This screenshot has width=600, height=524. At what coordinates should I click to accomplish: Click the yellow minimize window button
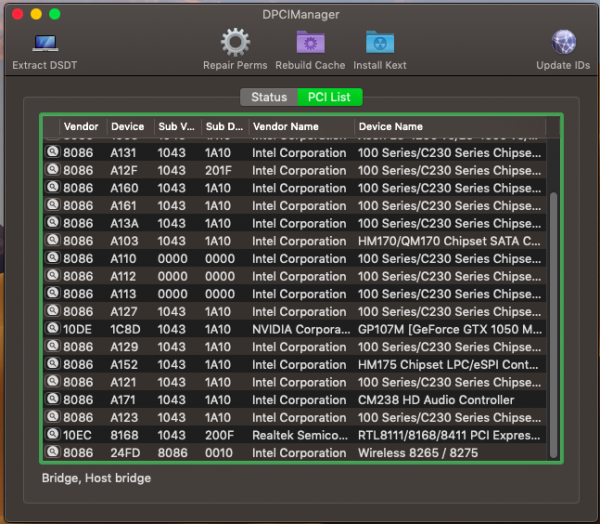pos(36,14)
